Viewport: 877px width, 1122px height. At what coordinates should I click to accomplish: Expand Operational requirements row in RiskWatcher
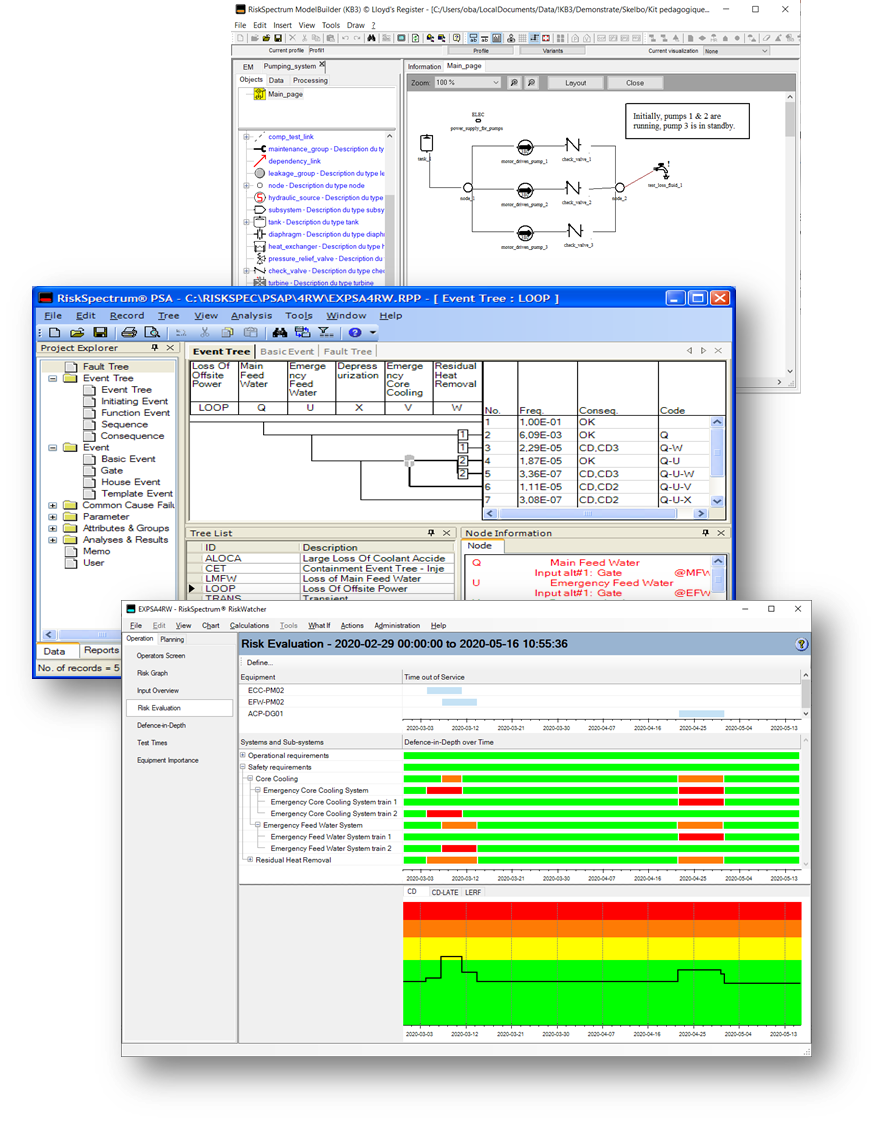243,755
